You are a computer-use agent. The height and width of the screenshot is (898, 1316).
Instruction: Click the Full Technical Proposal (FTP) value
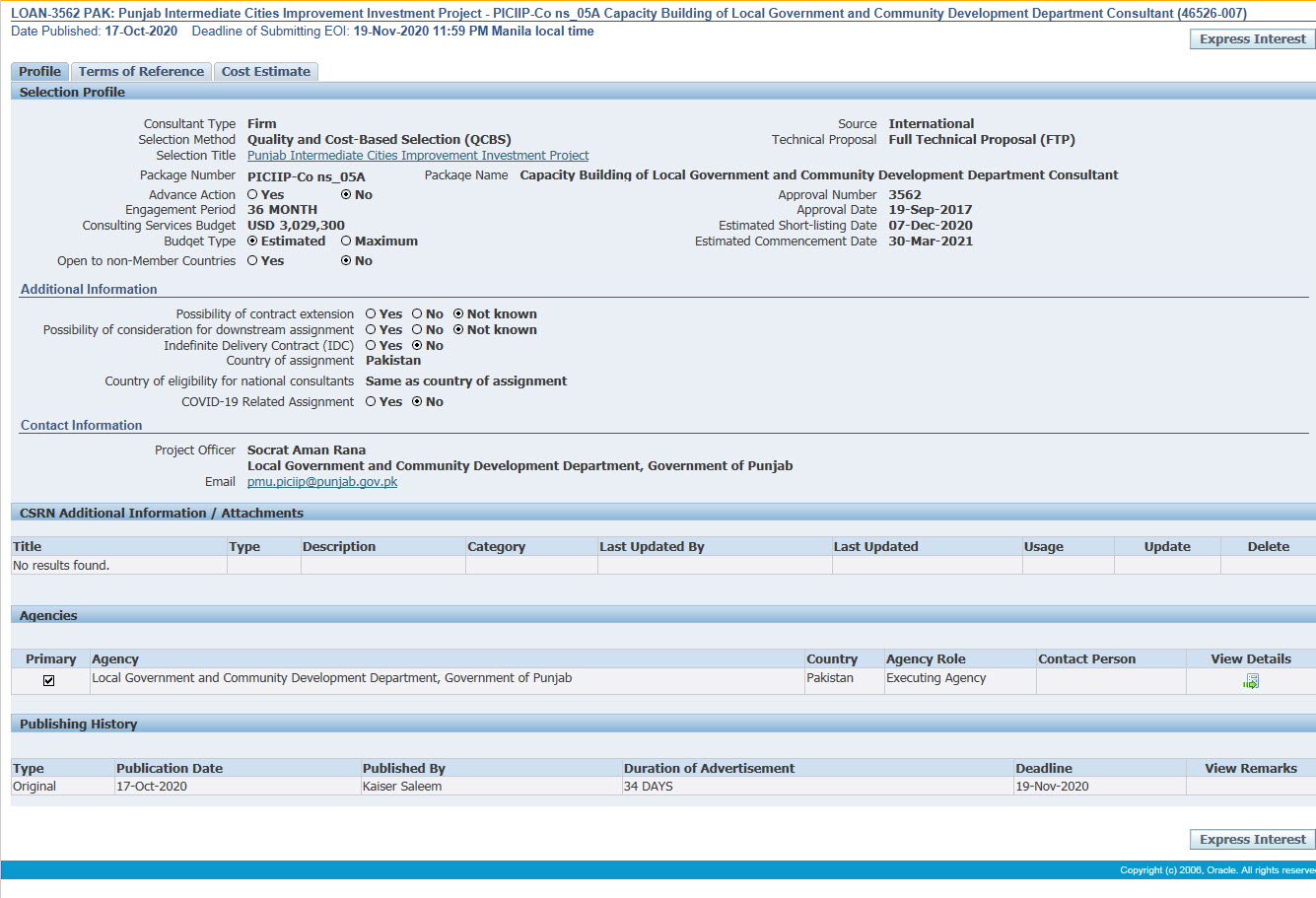pos(982,140)
